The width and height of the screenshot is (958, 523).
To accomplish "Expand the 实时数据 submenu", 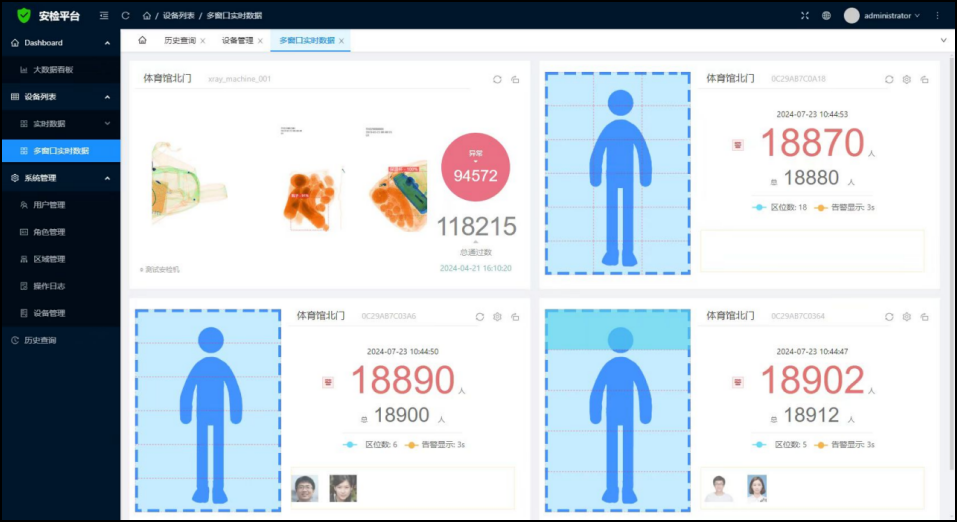I will pyautogui.click(x=107, y=124).
